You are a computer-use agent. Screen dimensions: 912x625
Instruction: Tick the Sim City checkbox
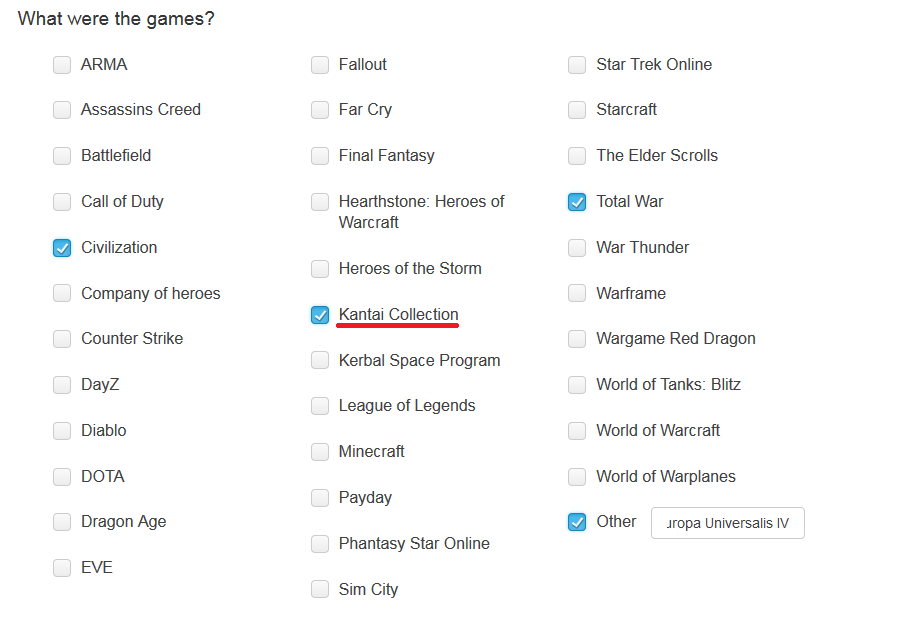tap(320, 590)
